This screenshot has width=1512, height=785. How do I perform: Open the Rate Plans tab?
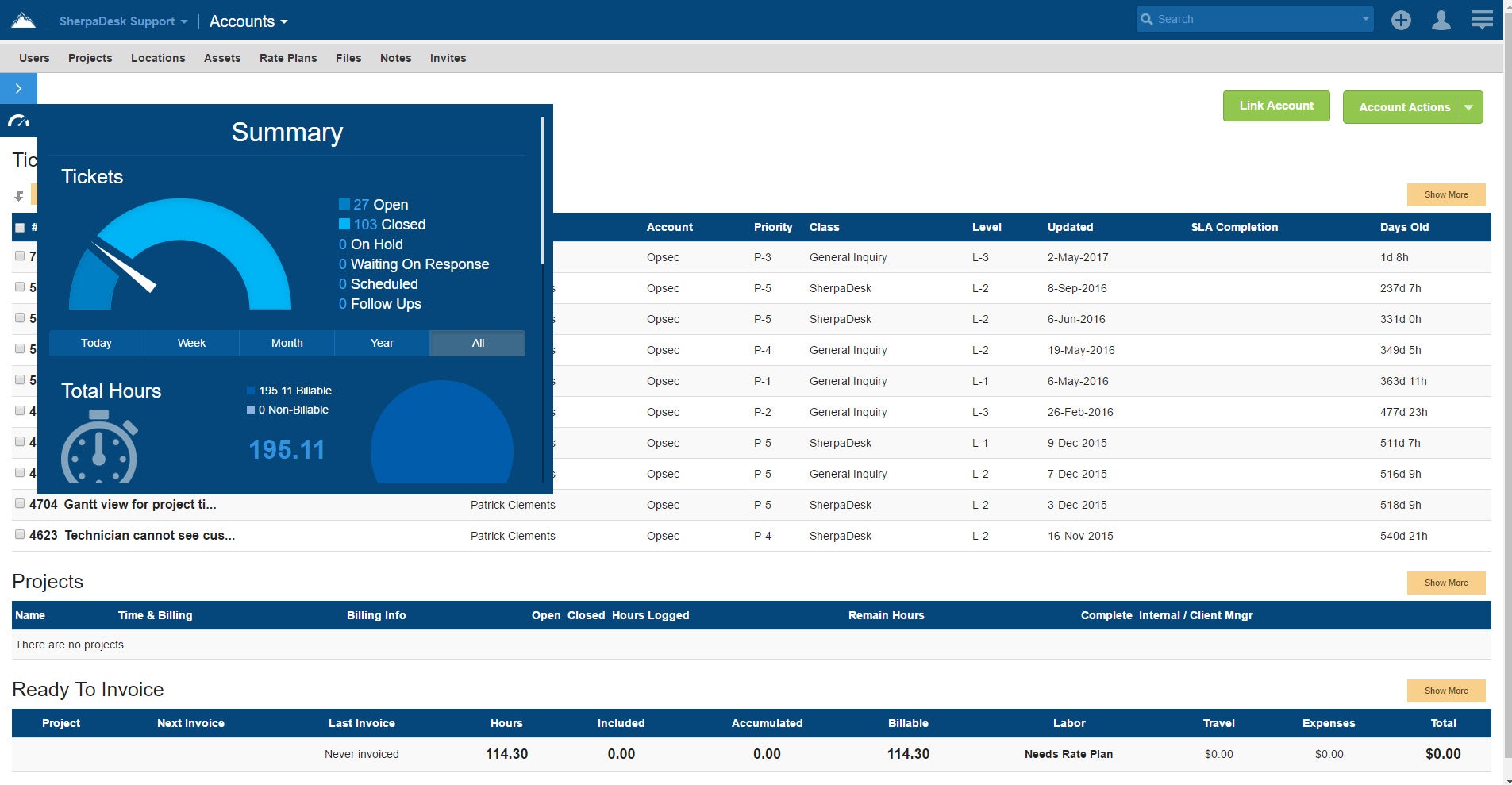click(288, 58)
